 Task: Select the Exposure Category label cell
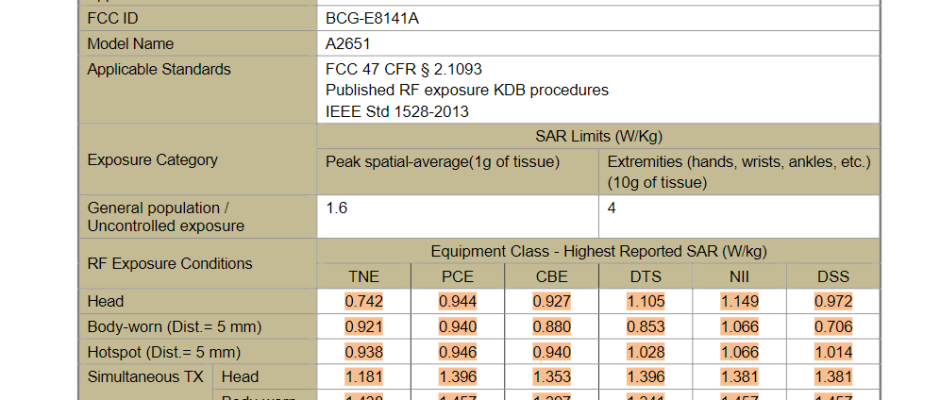[152, 160]
